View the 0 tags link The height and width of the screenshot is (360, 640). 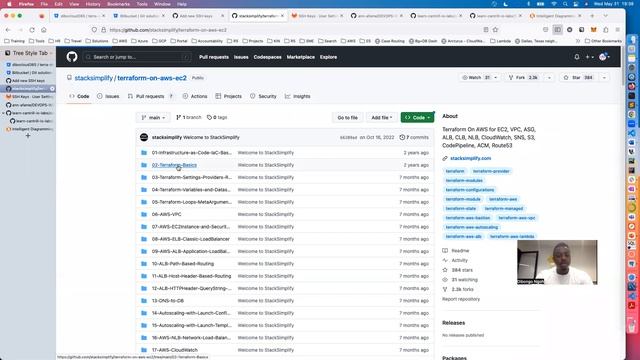(x=217, y=117)
